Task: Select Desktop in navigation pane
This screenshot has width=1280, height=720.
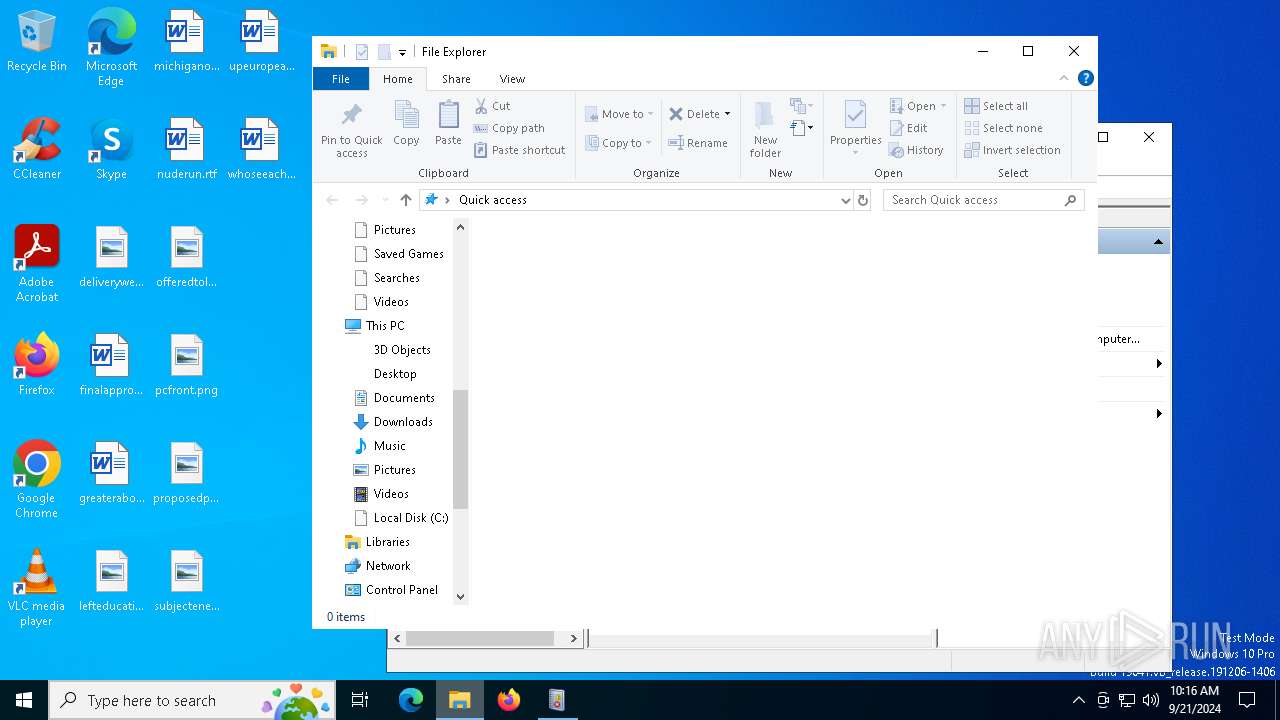Action: point(395,374)
